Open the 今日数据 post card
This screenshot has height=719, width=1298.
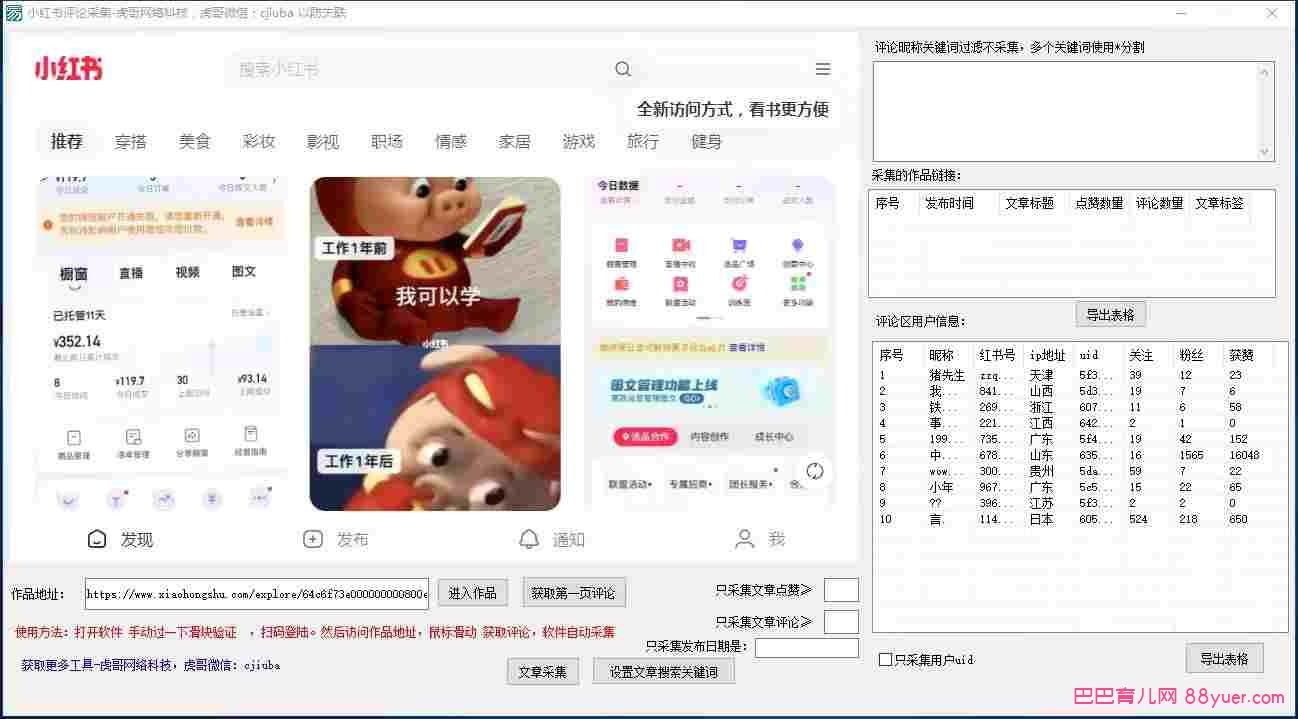pyautogui.click(x=710, y=344)
